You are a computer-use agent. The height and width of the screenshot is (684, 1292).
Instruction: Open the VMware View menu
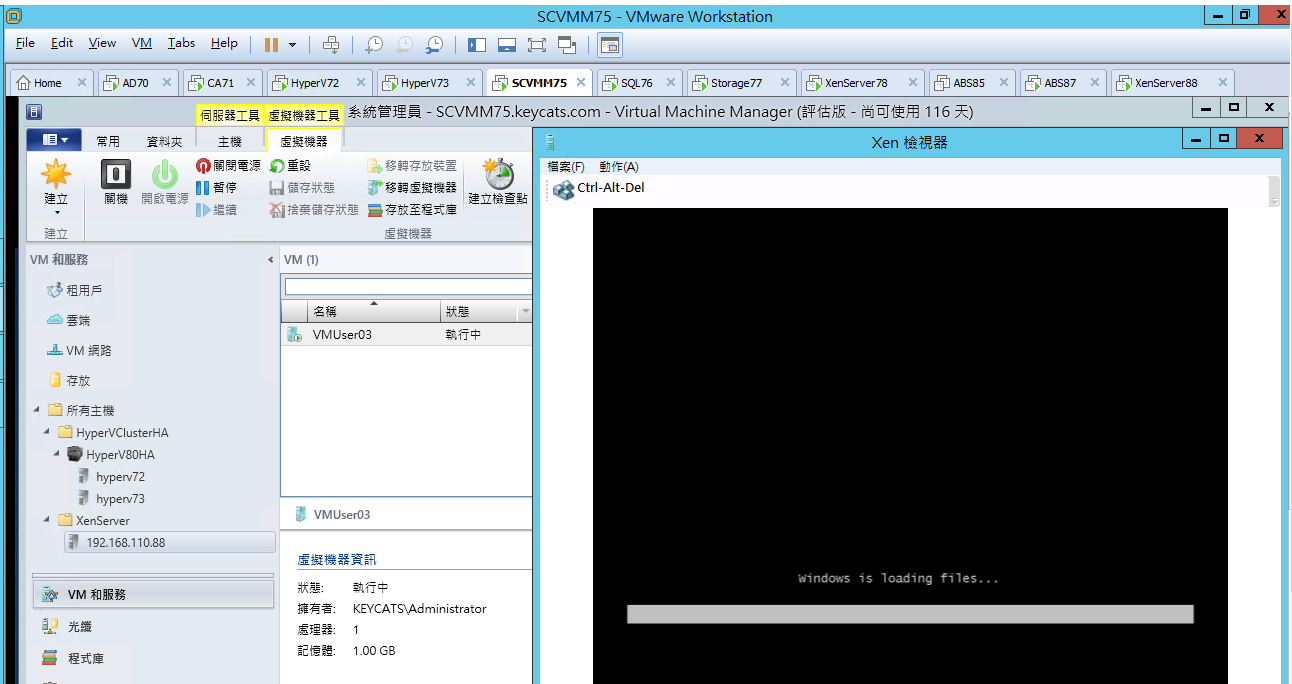pos(102,43)
